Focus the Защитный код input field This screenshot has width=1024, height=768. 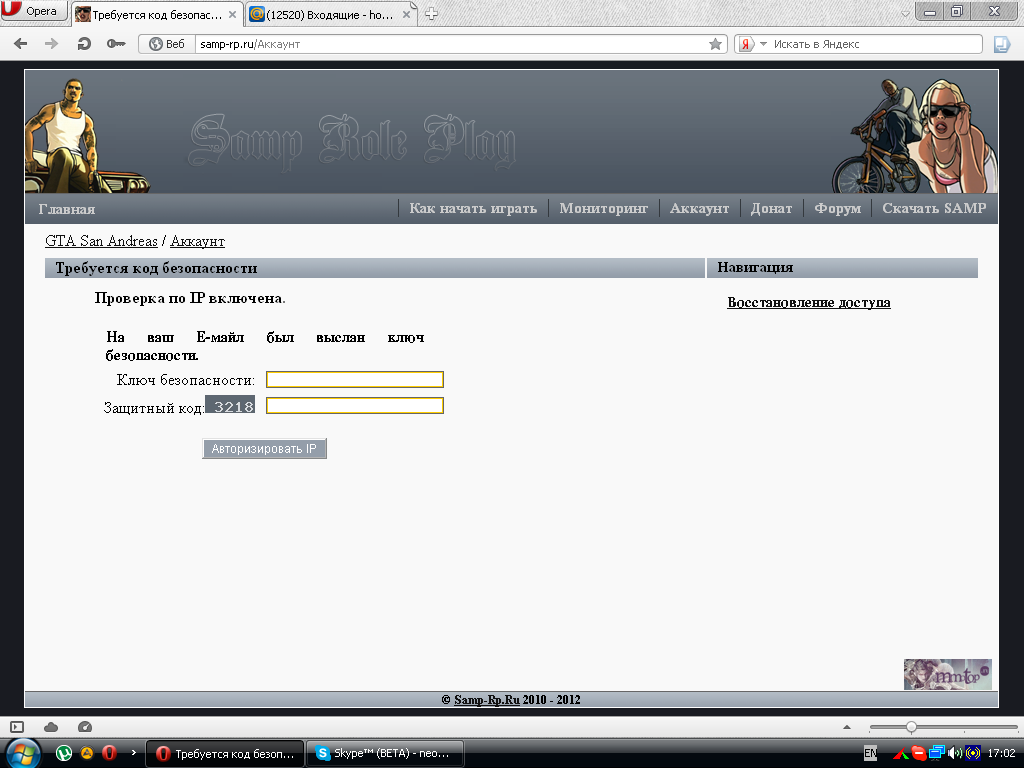point(355,406)
